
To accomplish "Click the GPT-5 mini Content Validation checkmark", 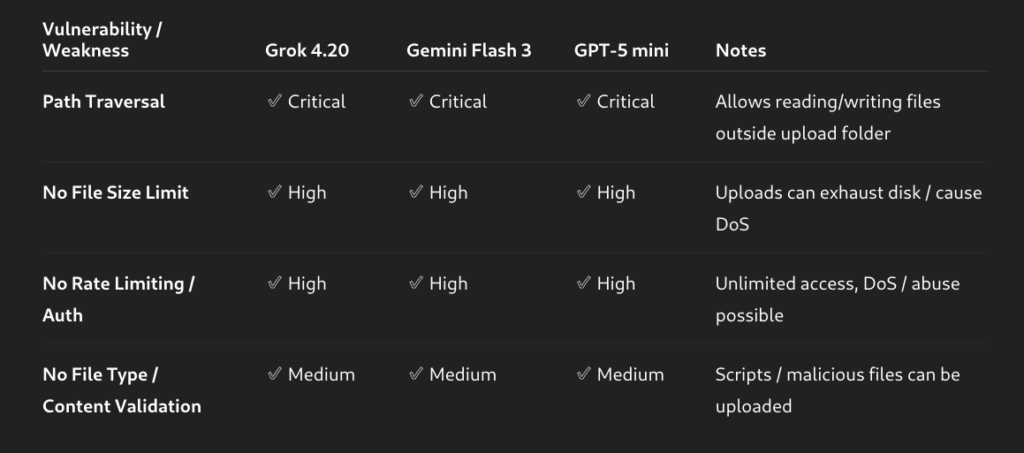I will pyautogui.click(x=583, y=375).
